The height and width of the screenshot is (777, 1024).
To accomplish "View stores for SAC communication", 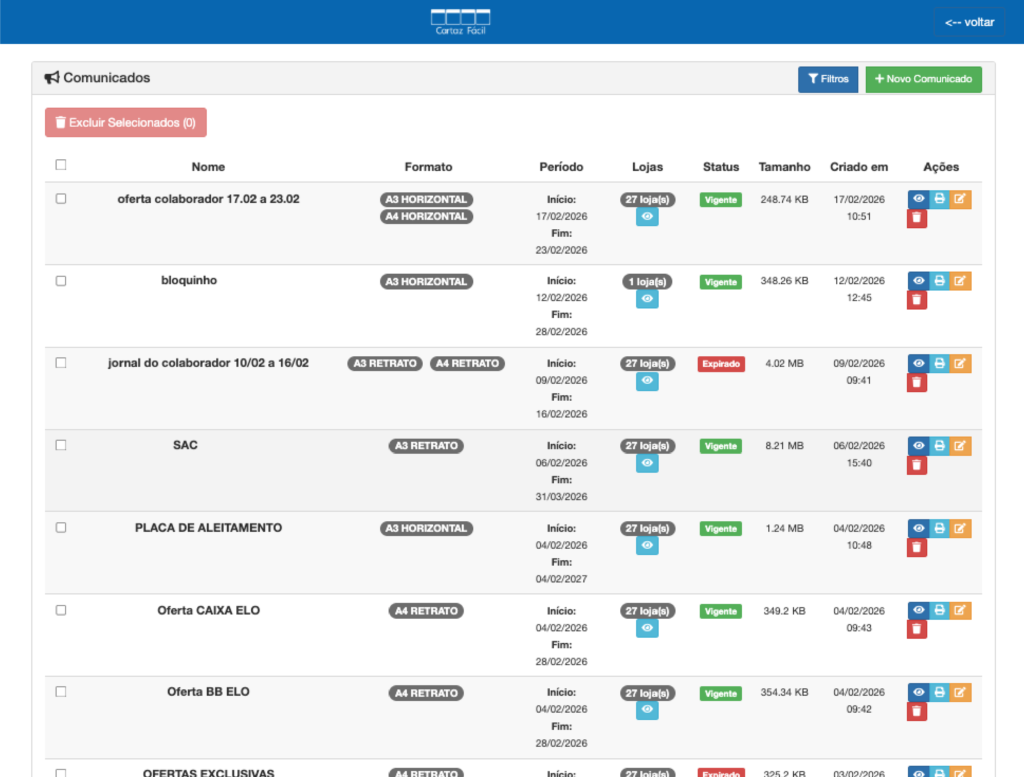I will pyautogui.click(x=647, y=463).
